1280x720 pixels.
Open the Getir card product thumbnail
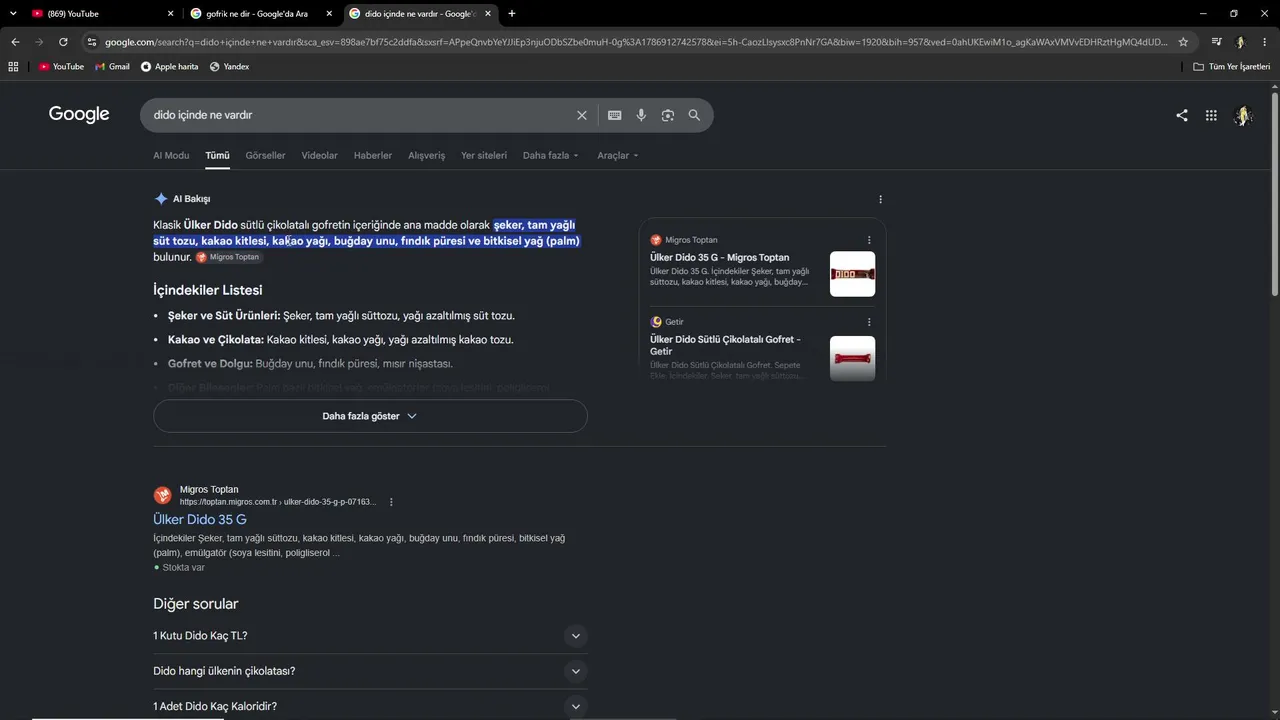[852, 358]
